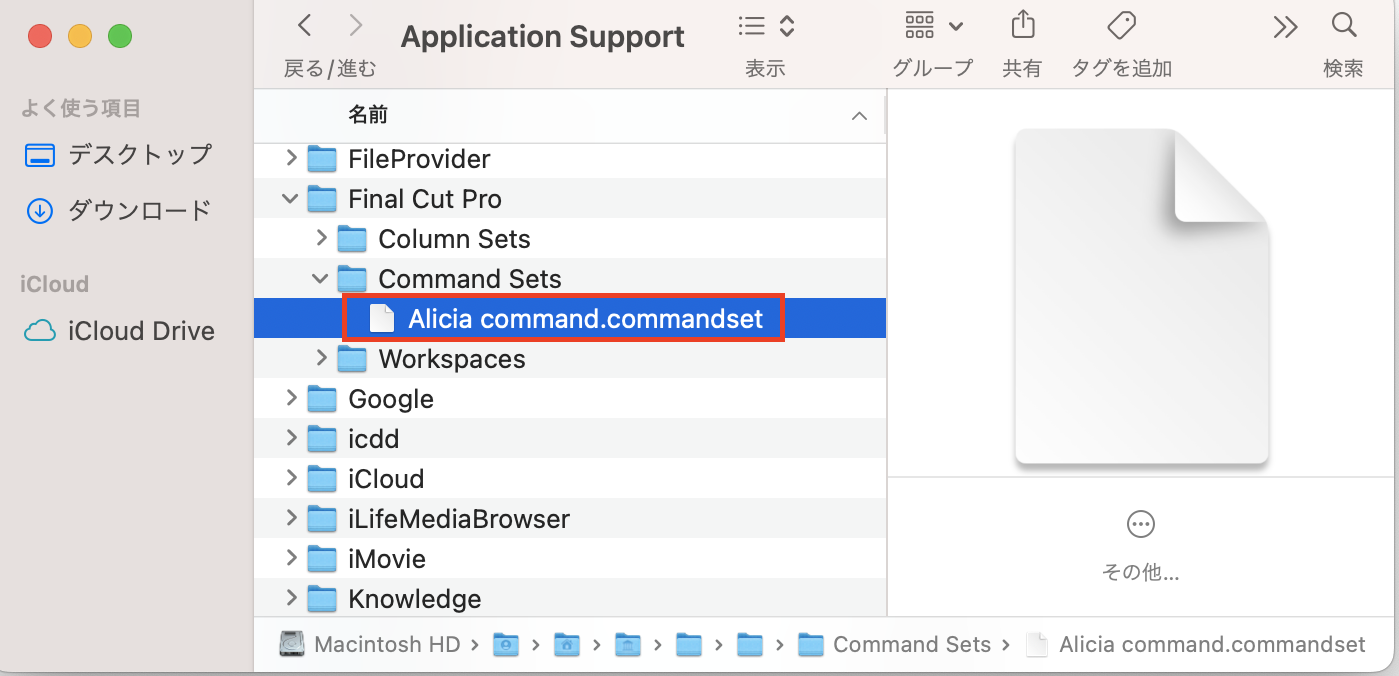
Task: Collapse the Command Sets folder
Action: click(321, 279)
